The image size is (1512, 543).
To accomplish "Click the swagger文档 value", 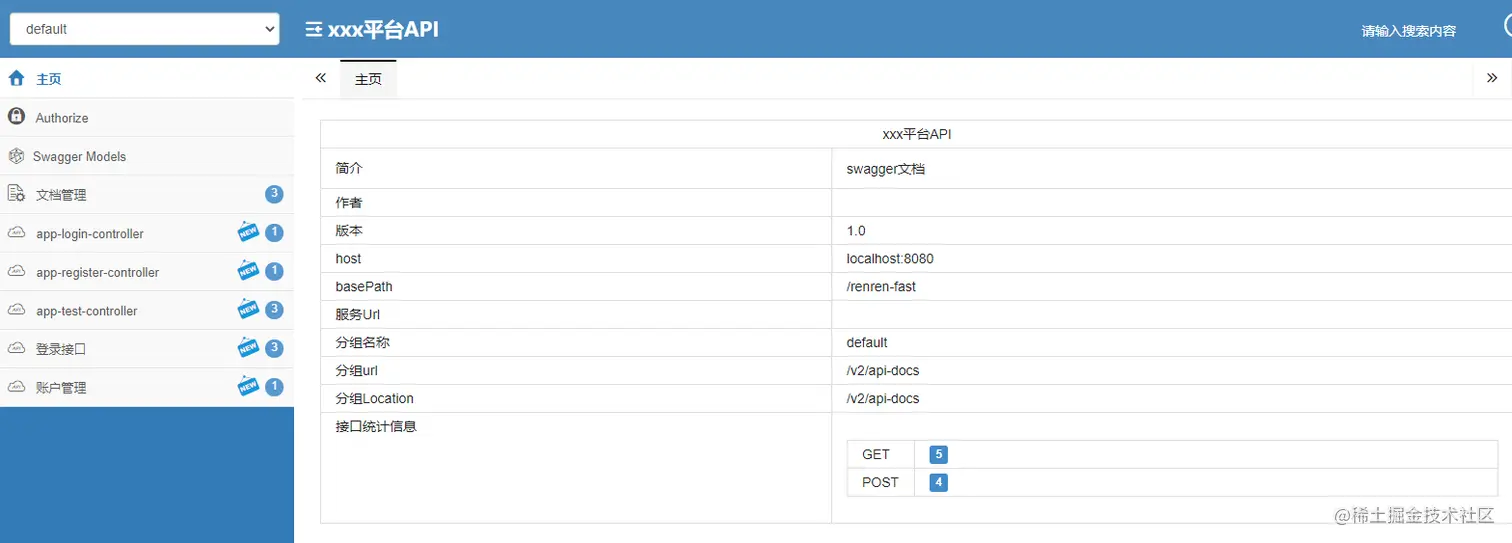I will pos(886,169).
